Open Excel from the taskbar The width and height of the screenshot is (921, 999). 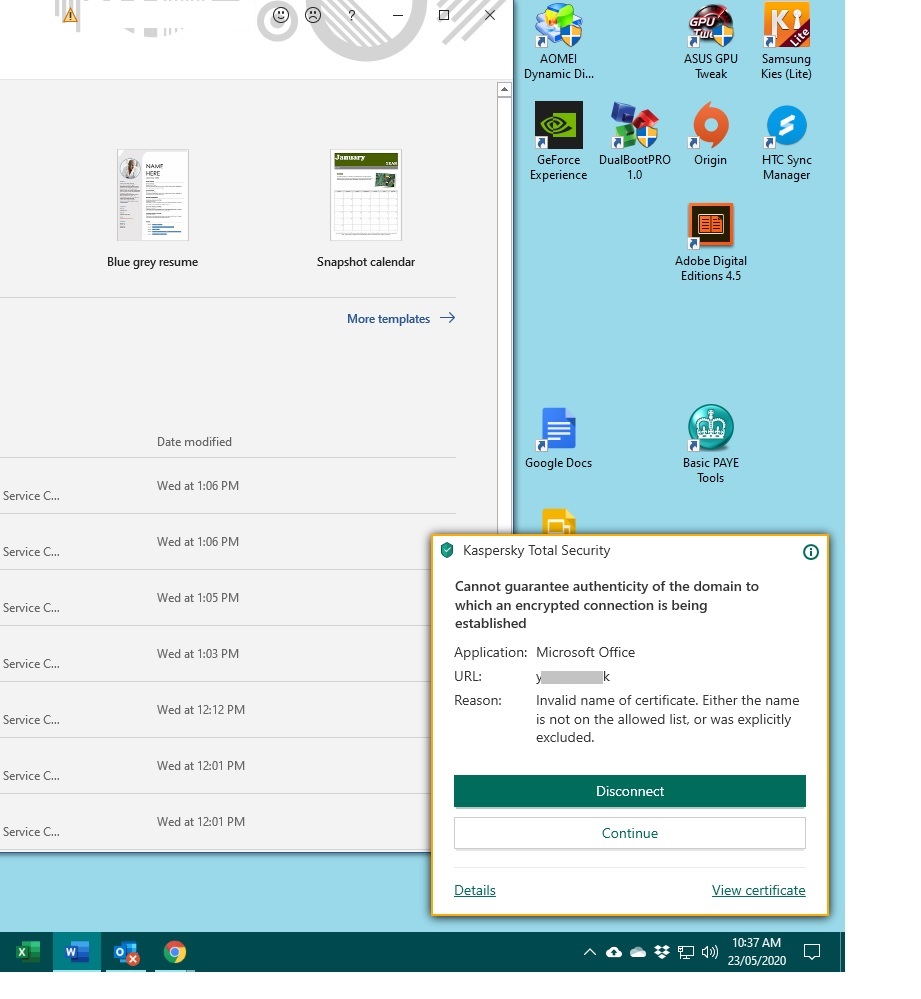(x=27, y=952)
